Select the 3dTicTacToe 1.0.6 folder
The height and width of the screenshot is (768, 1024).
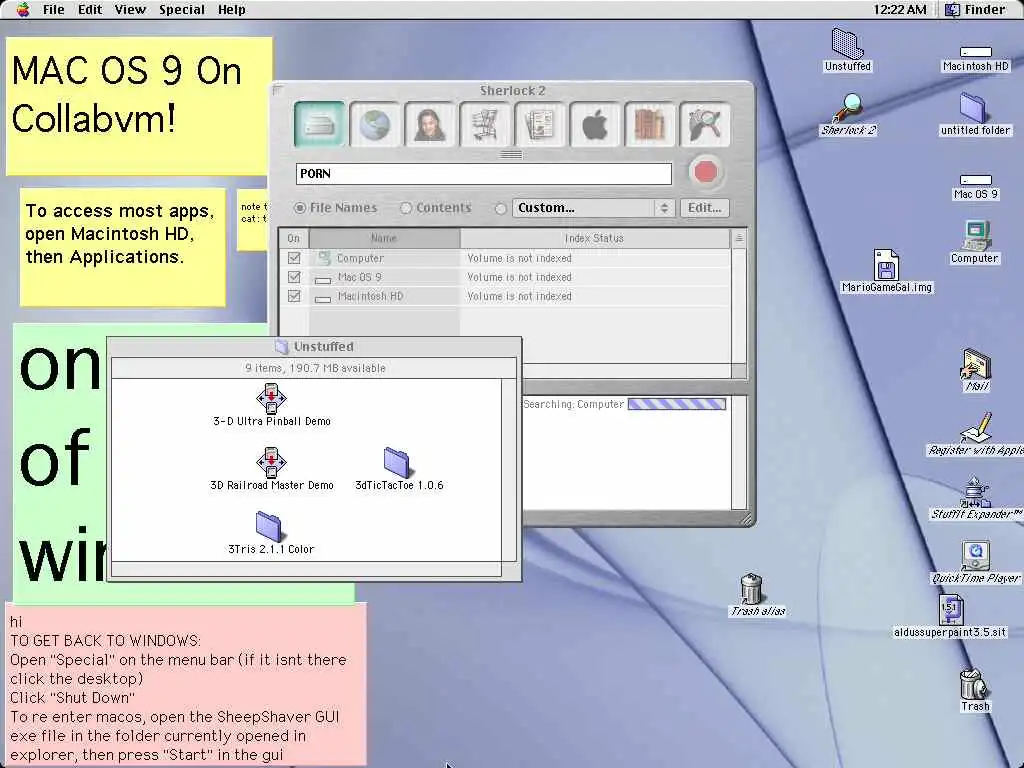point(397,462)
